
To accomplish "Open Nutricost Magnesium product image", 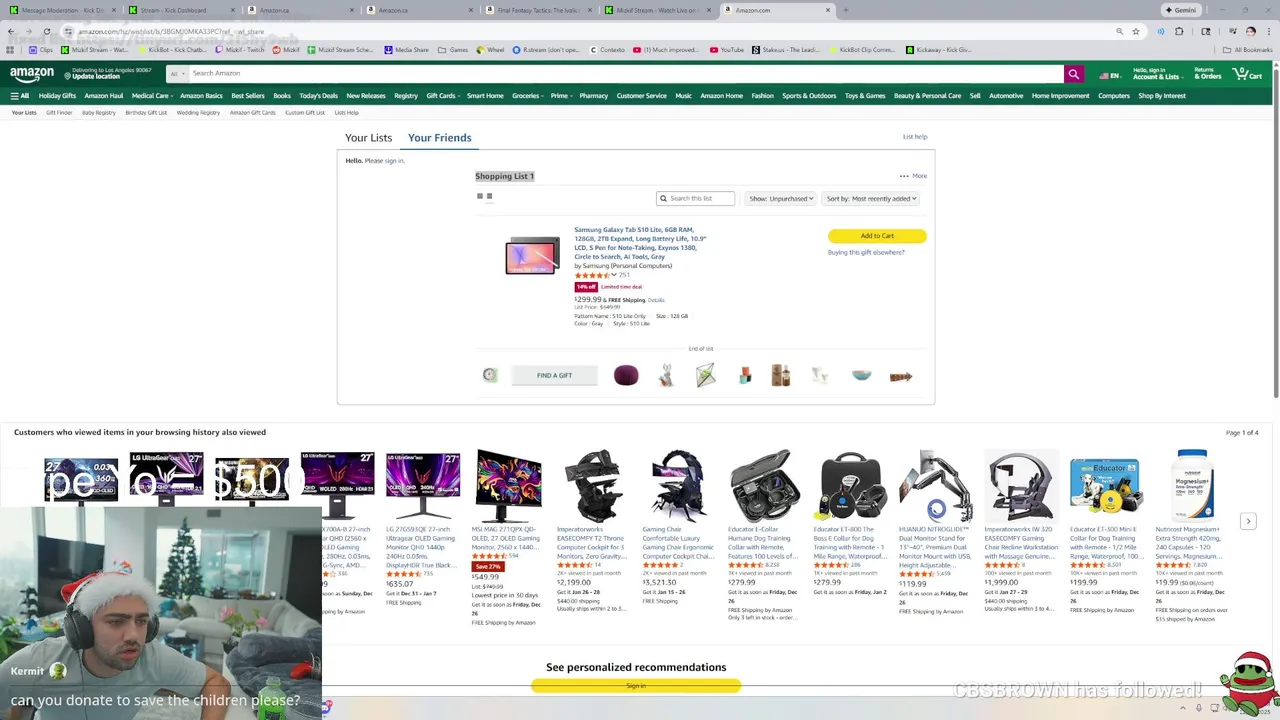I will click(x=1192, y=485).
